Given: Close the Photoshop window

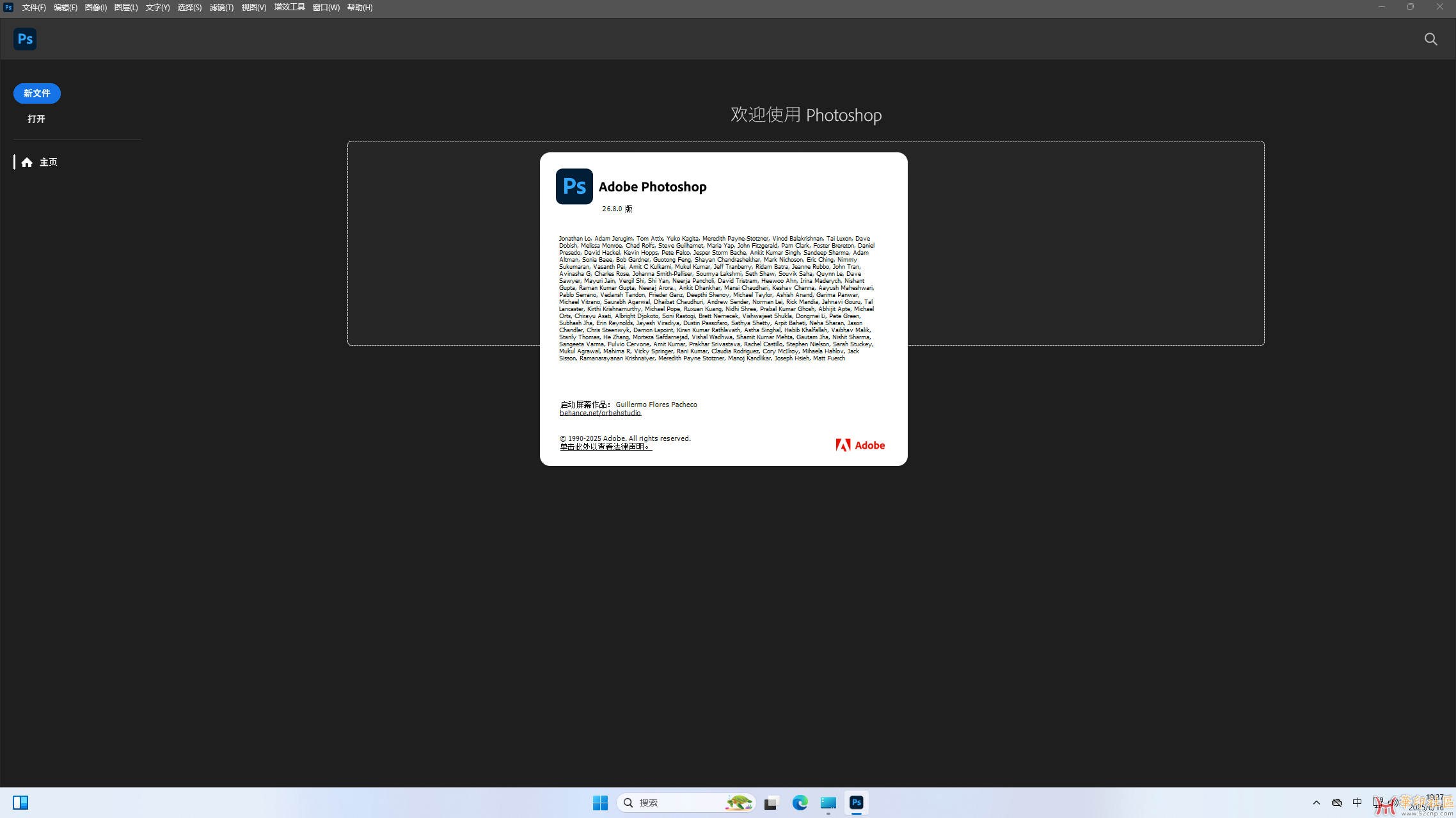Looking at the screenshot, I should pos(1440,7).
